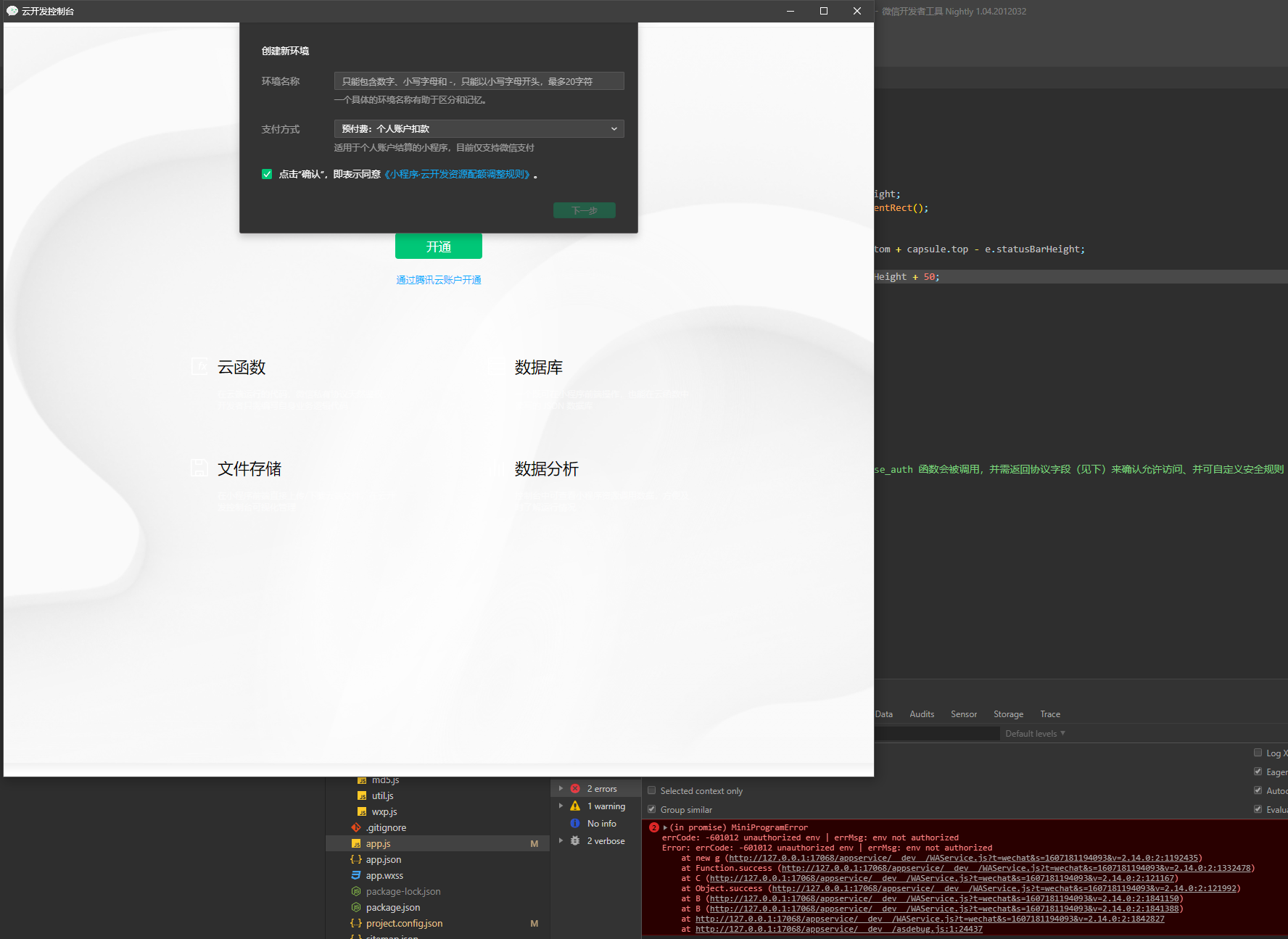Screen dimensions: 1288x939
Task: Expand the 1 warning group
Action: pos(561,806)
